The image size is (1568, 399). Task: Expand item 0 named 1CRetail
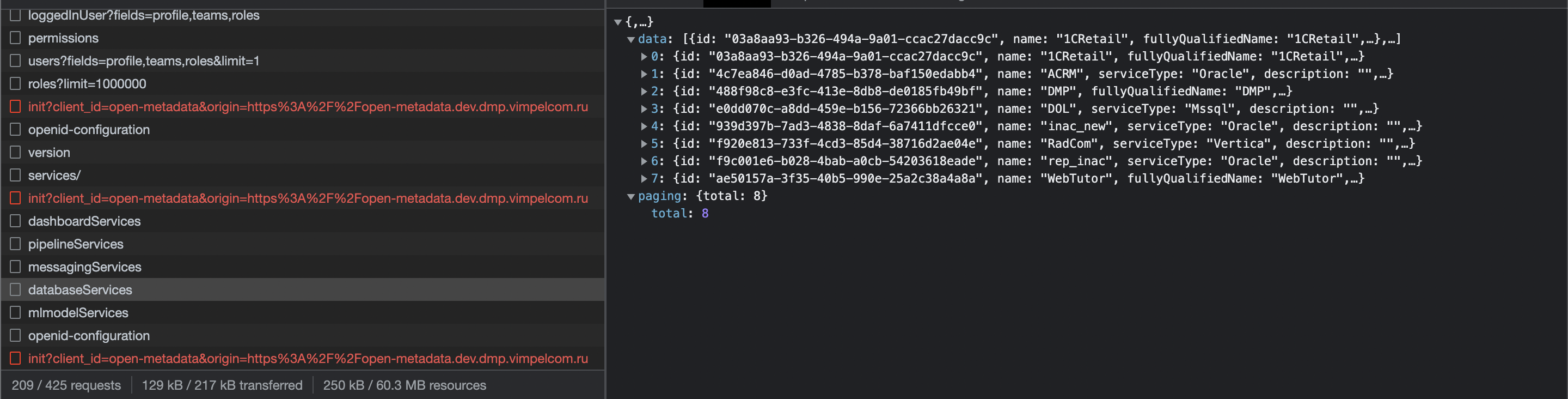(x=644, y=57)
